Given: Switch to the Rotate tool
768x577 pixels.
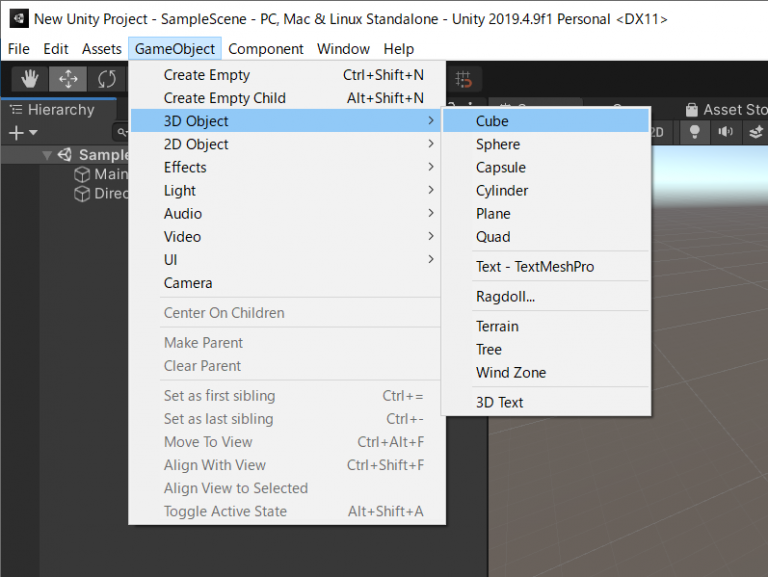Looking at the screenshot, I should [x=106, y=79].
